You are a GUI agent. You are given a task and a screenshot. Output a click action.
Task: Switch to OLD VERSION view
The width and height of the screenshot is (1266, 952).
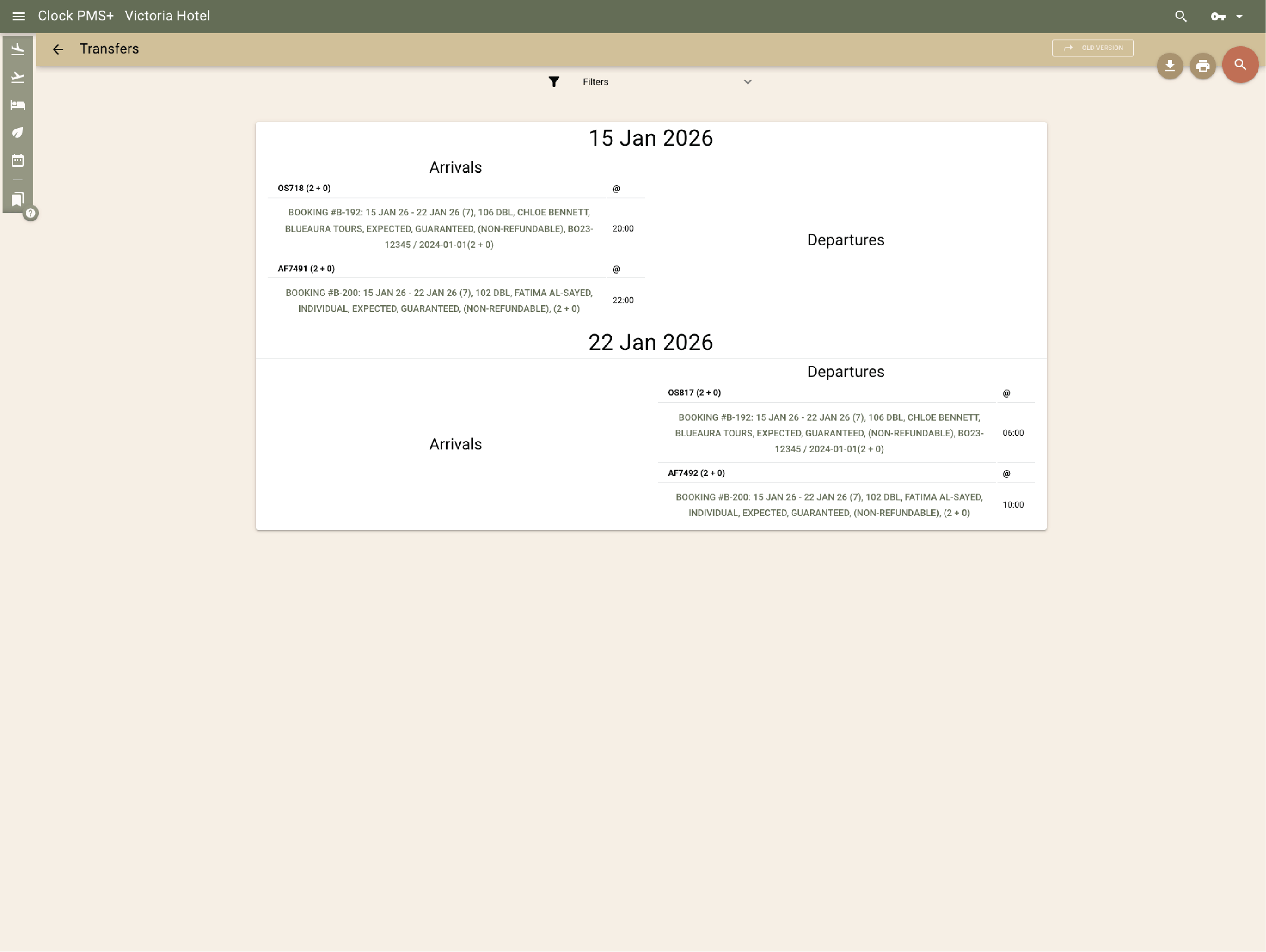1092,48
